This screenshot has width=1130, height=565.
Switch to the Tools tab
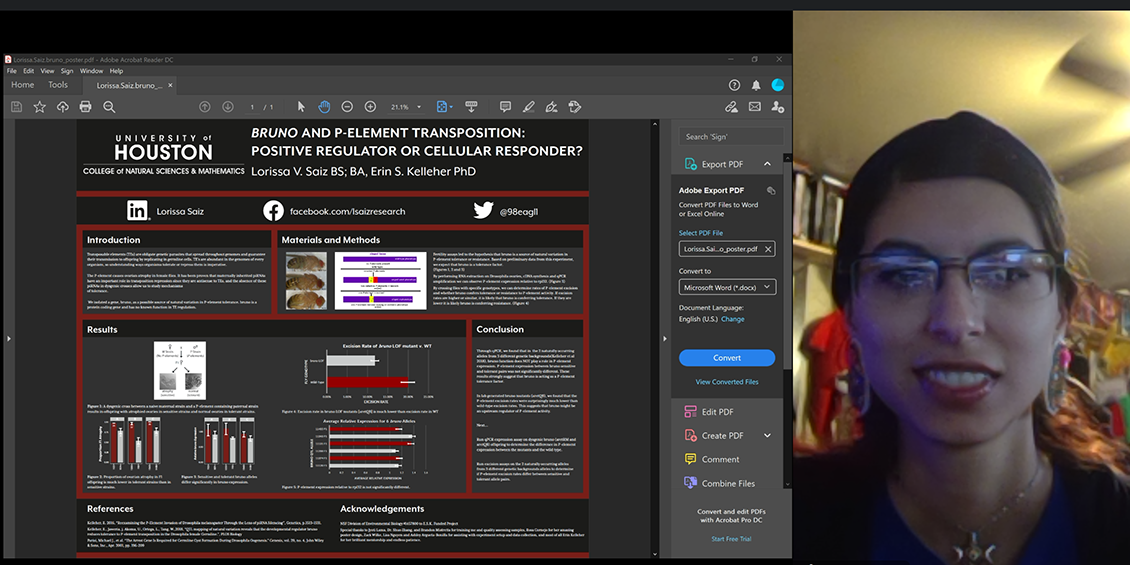click(58, 85)
